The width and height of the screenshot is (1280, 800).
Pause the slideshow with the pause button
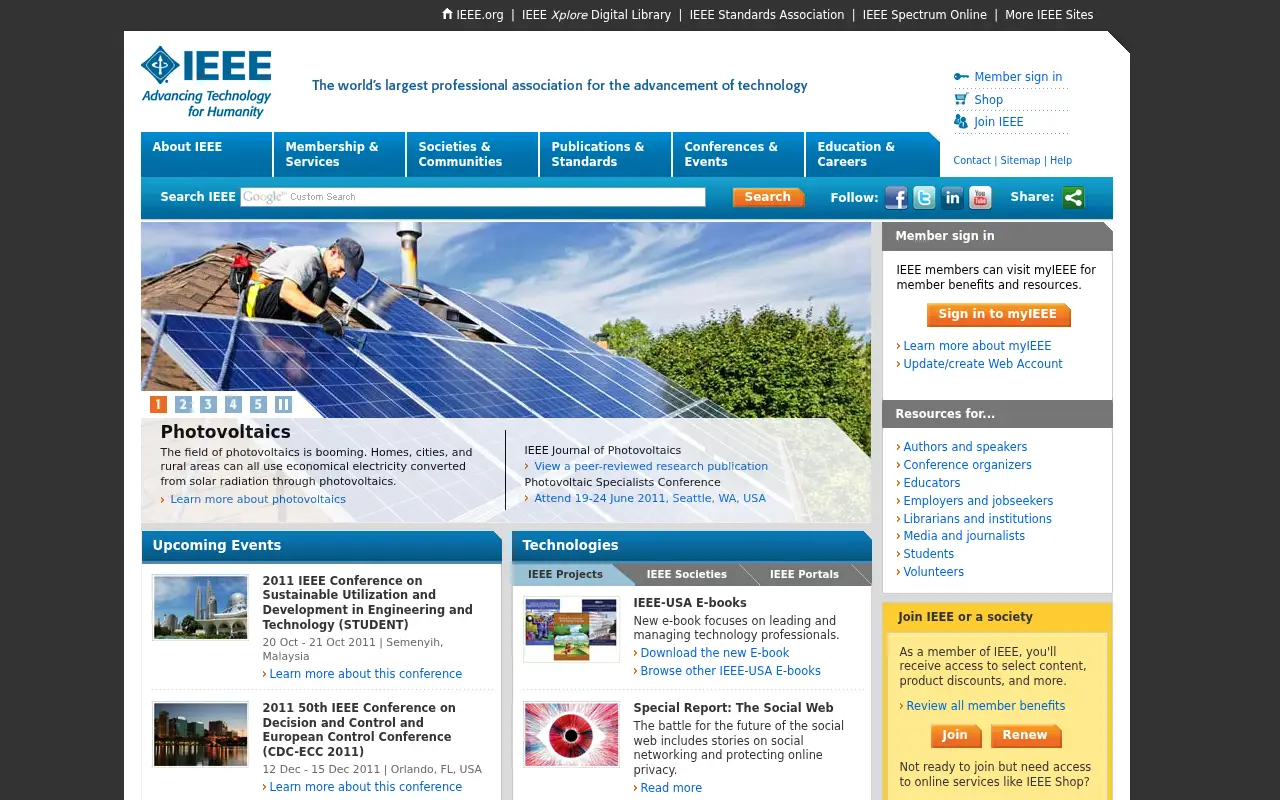tap(283, 404)
